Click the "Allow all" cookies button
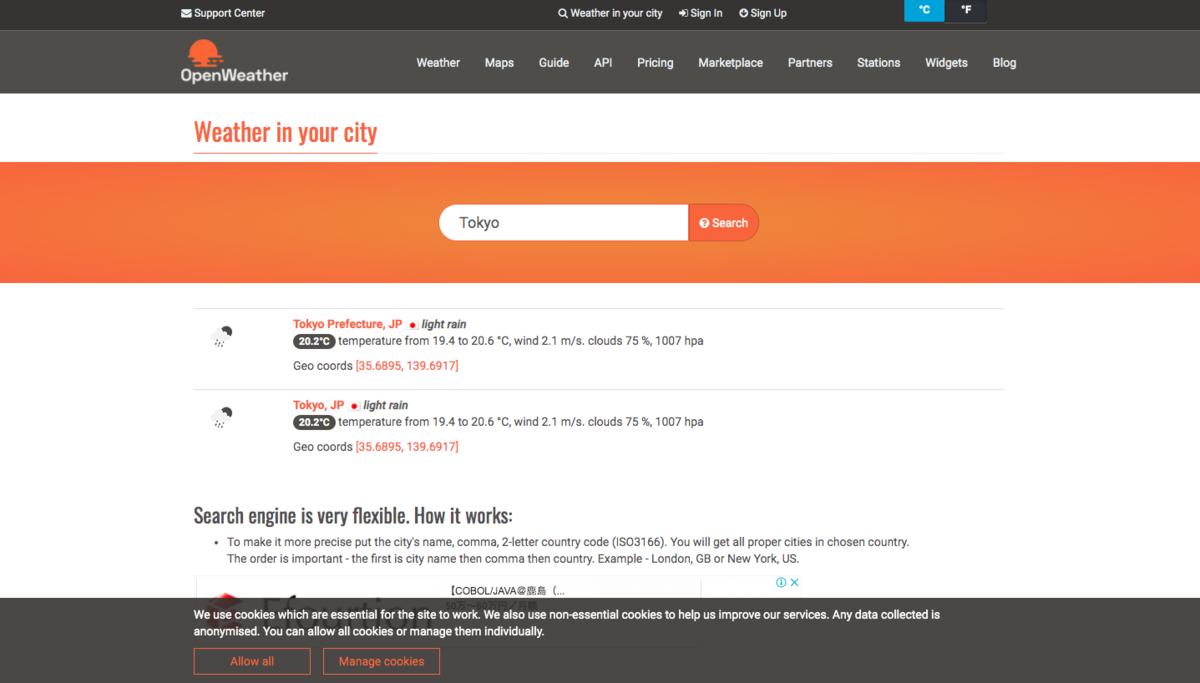This screenshot has height=683, width=1200. point(252,661)
